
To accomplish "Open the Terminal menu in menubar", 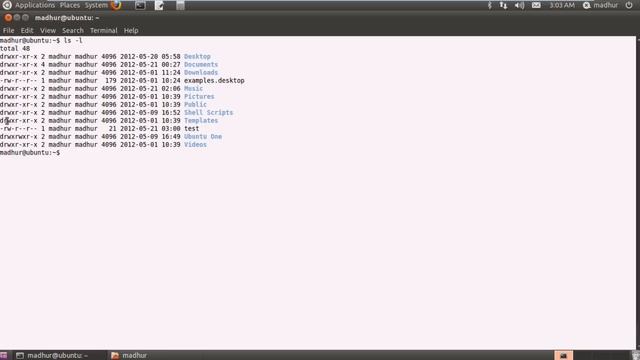I will click(x=104, y=31).
